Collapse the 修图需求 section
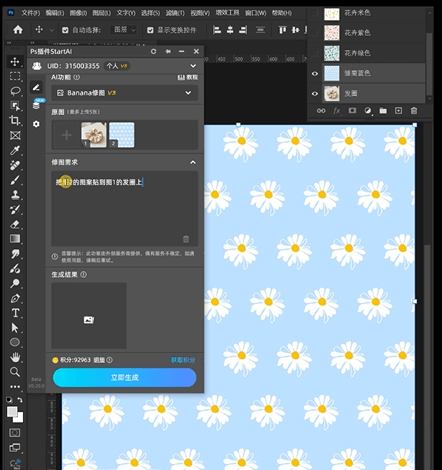Viewport: 442px width, 470px height. click(x=193, y=162)
